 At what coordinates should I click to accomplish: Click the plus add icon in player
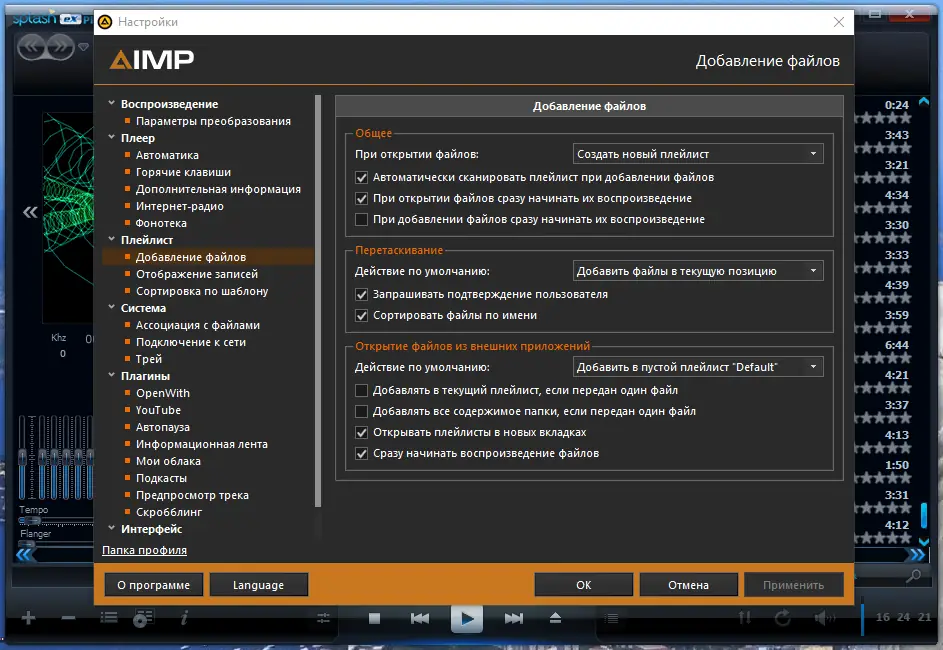28,618
